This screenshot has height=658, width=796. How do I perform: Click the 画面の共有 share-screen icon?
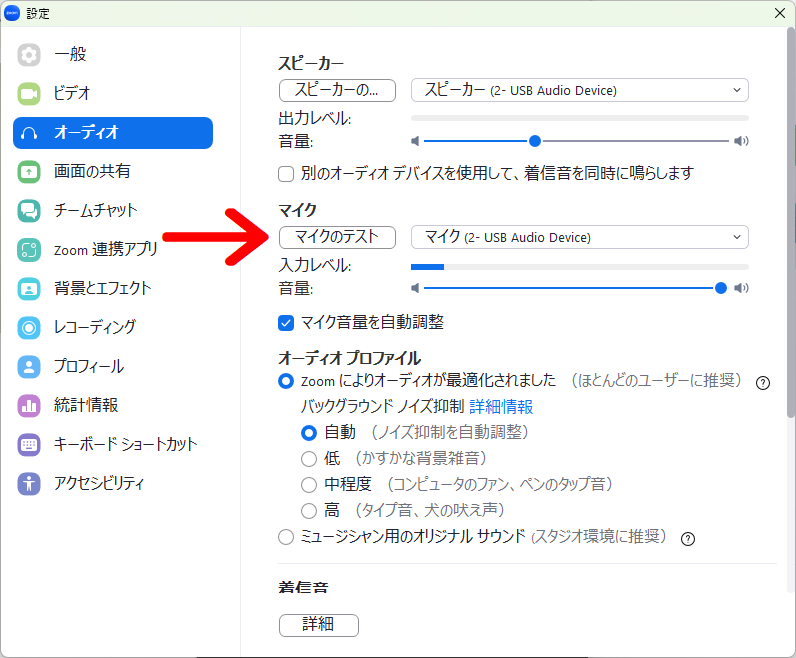click(x=29, y=172)
